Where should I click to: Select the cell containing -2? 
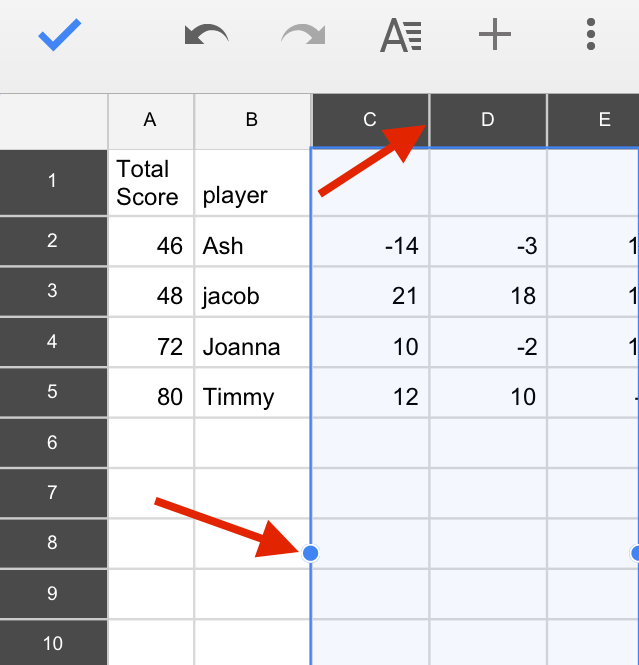pyautogui.click(x=488, y=342)
